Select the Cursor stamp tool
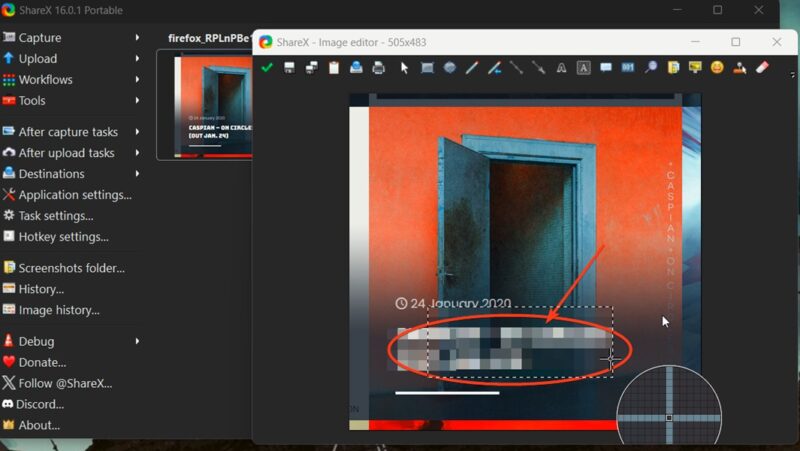Image resolution: width=800 pixels, height=451 pixels. coord(740,67)
